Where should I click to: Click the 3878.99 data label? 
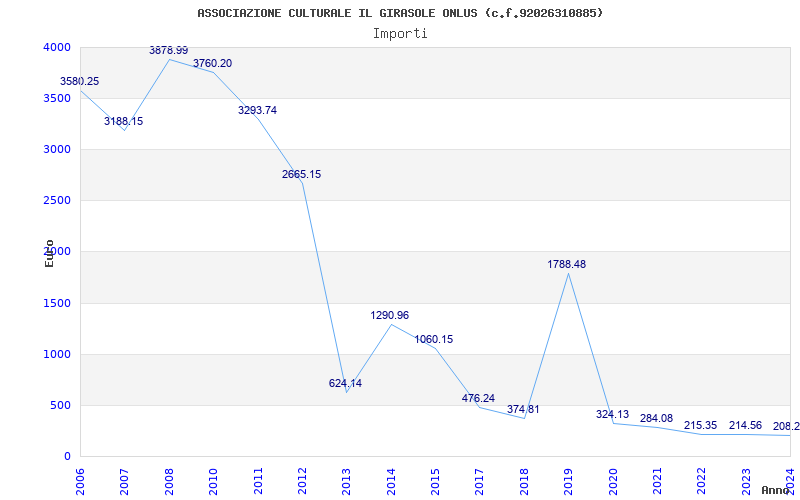pos(168,51)
